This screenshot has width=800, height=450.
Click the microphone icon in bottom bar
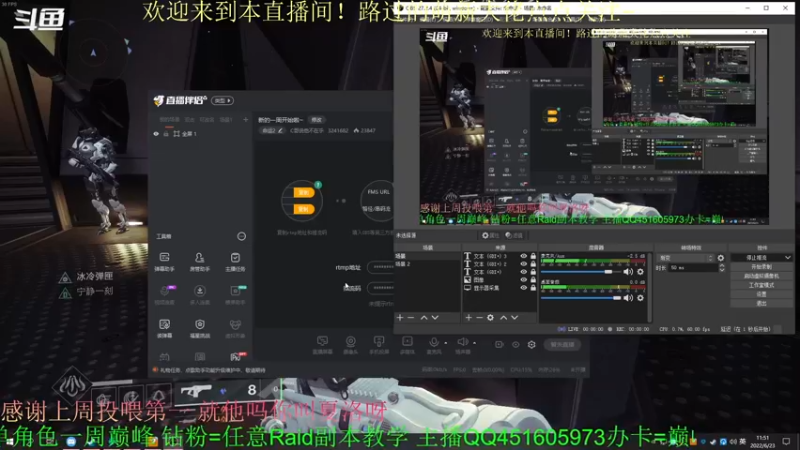434,342
